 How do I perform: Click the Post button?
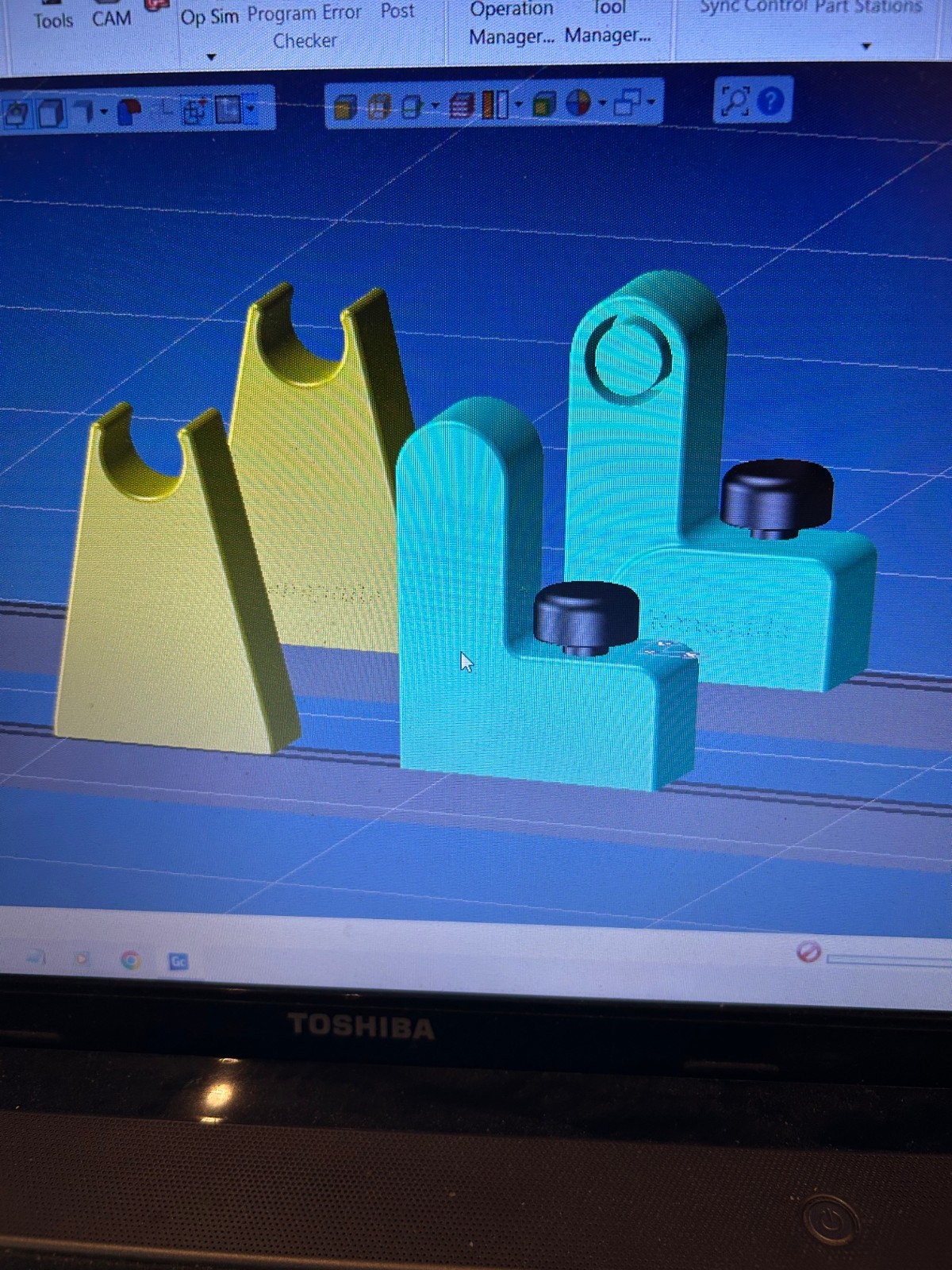pos(397,11)
